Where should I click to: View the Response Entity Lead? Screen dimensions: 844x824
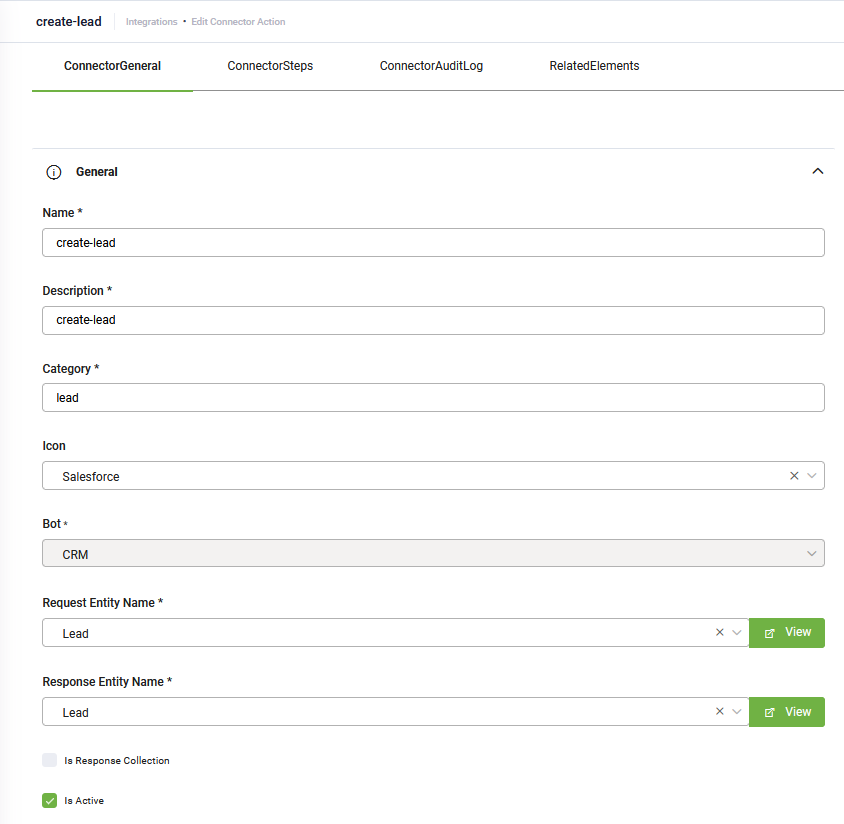pos(787,712)
